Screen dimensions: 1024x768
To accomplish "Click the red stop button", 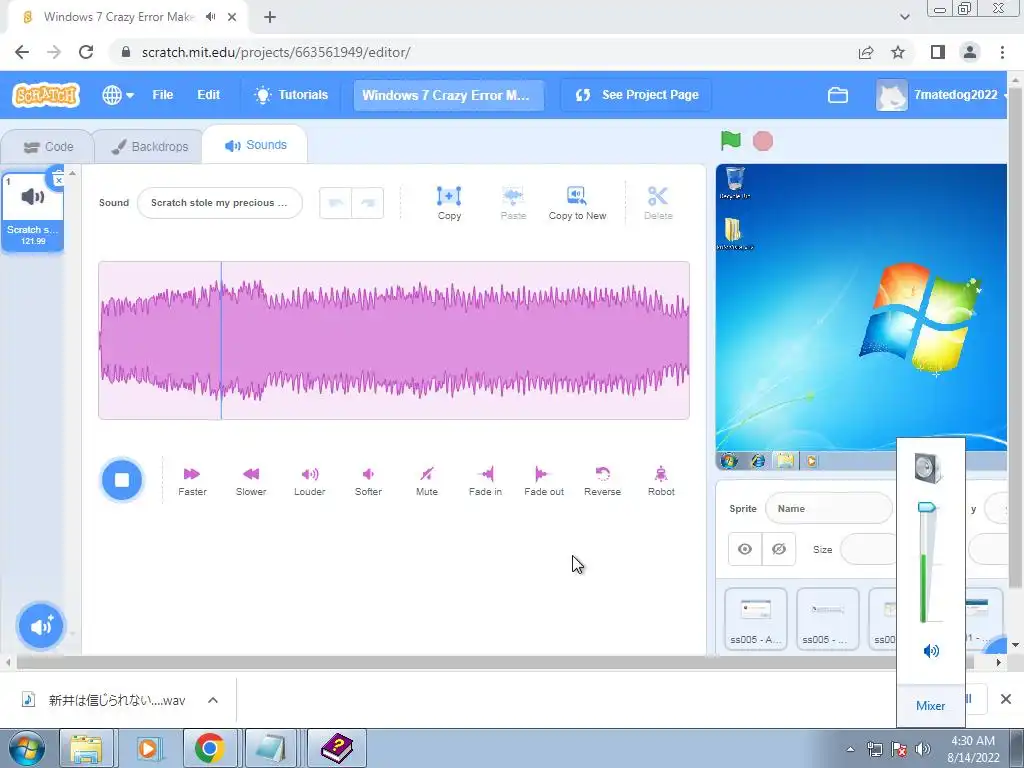I will click(763, 141).
